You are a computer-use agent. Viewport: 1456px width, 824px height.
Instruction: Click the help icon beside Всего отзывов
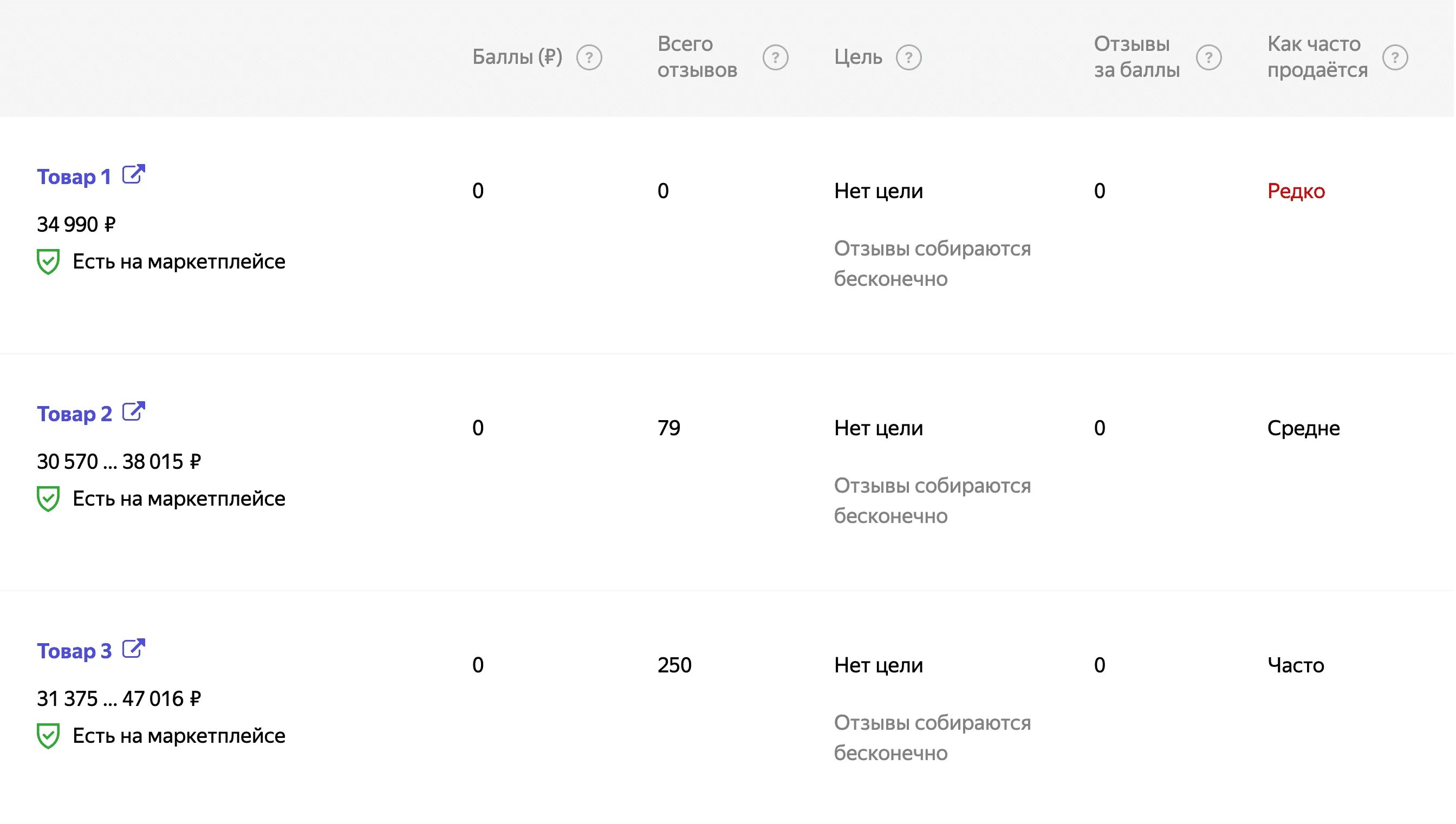[x=775, y=57]
